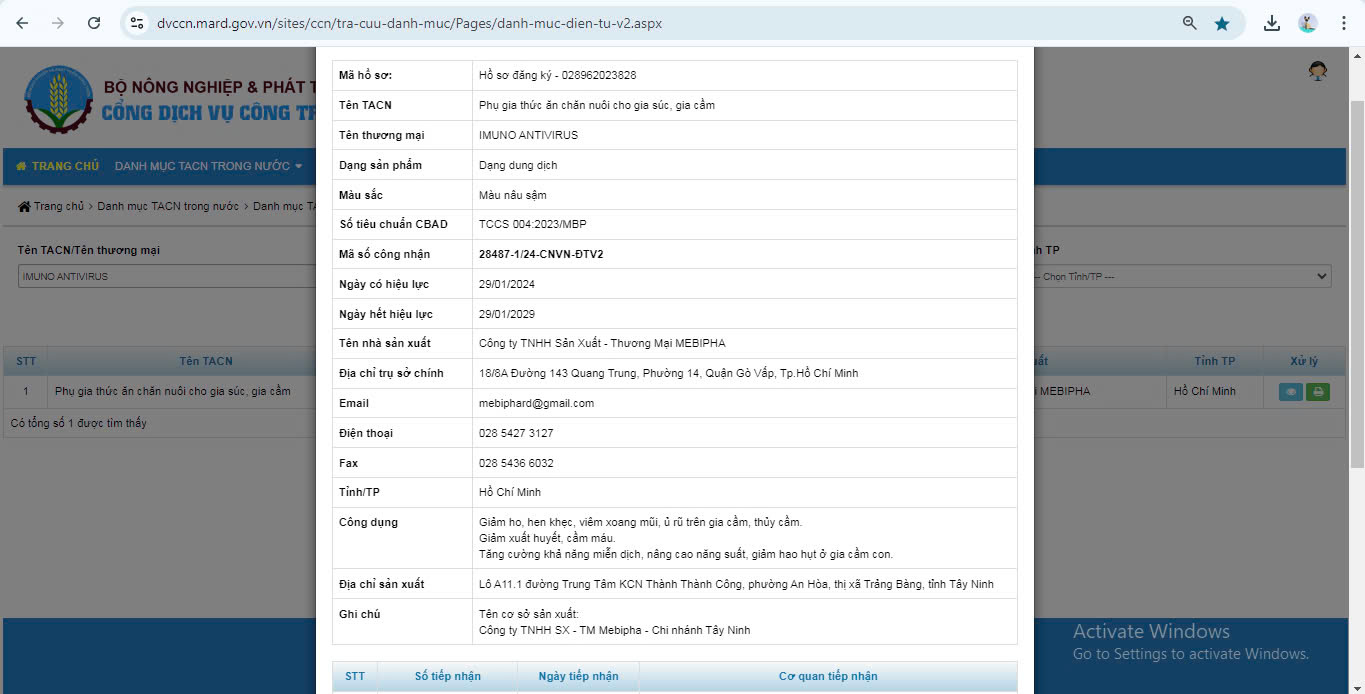1365x694 pixels.
Task: View record details with the eye button
Action: [x=1290, y=392]
